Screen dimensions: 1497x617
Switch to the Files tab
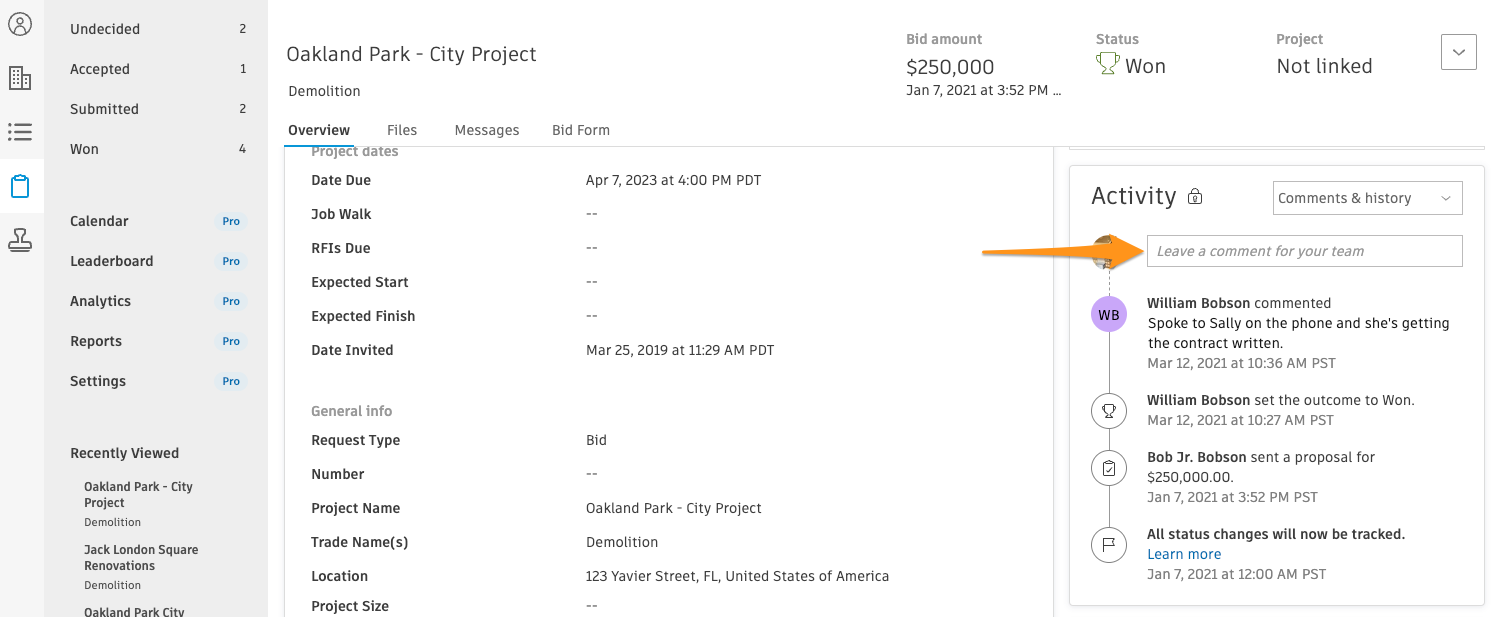[x=402, y=130]
